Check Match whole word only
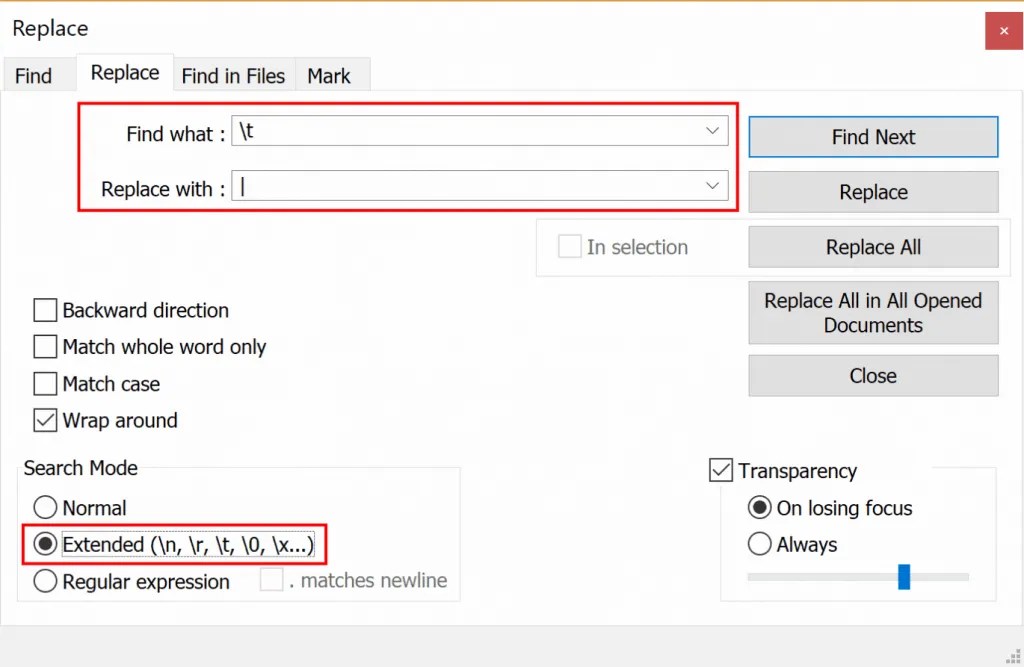 tap(45, 347)
